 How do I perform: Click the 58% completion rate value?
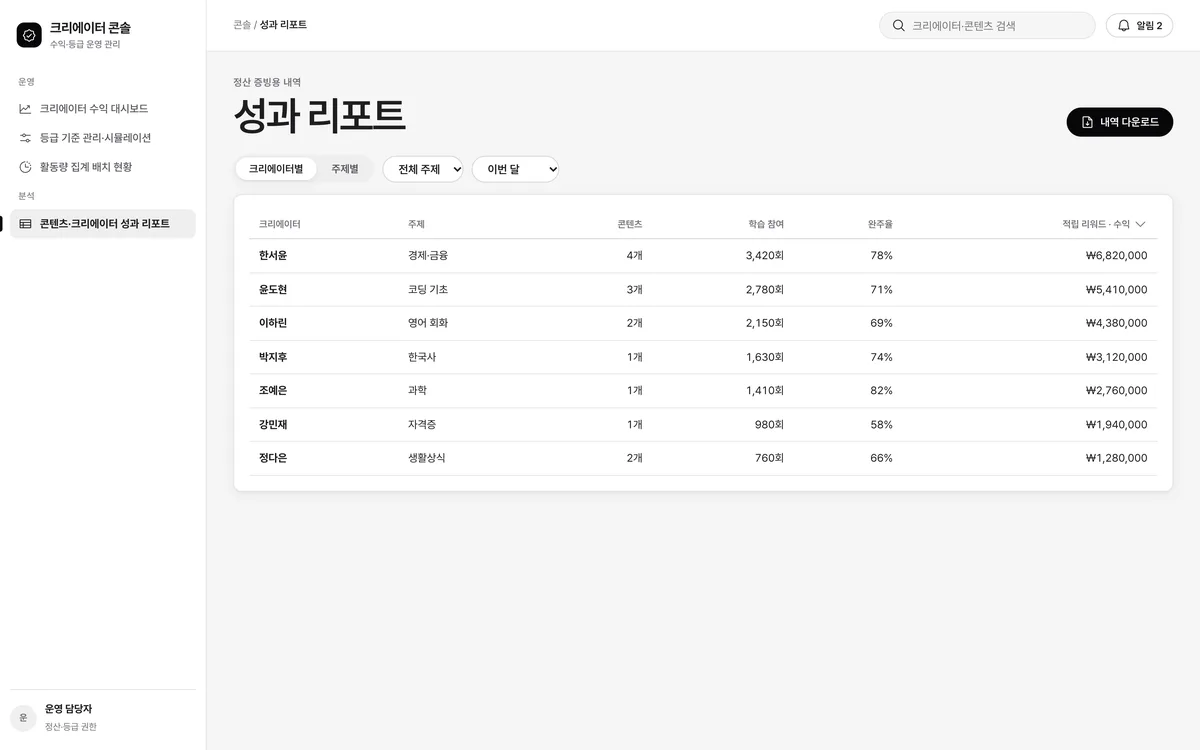[x=881, y=424]
